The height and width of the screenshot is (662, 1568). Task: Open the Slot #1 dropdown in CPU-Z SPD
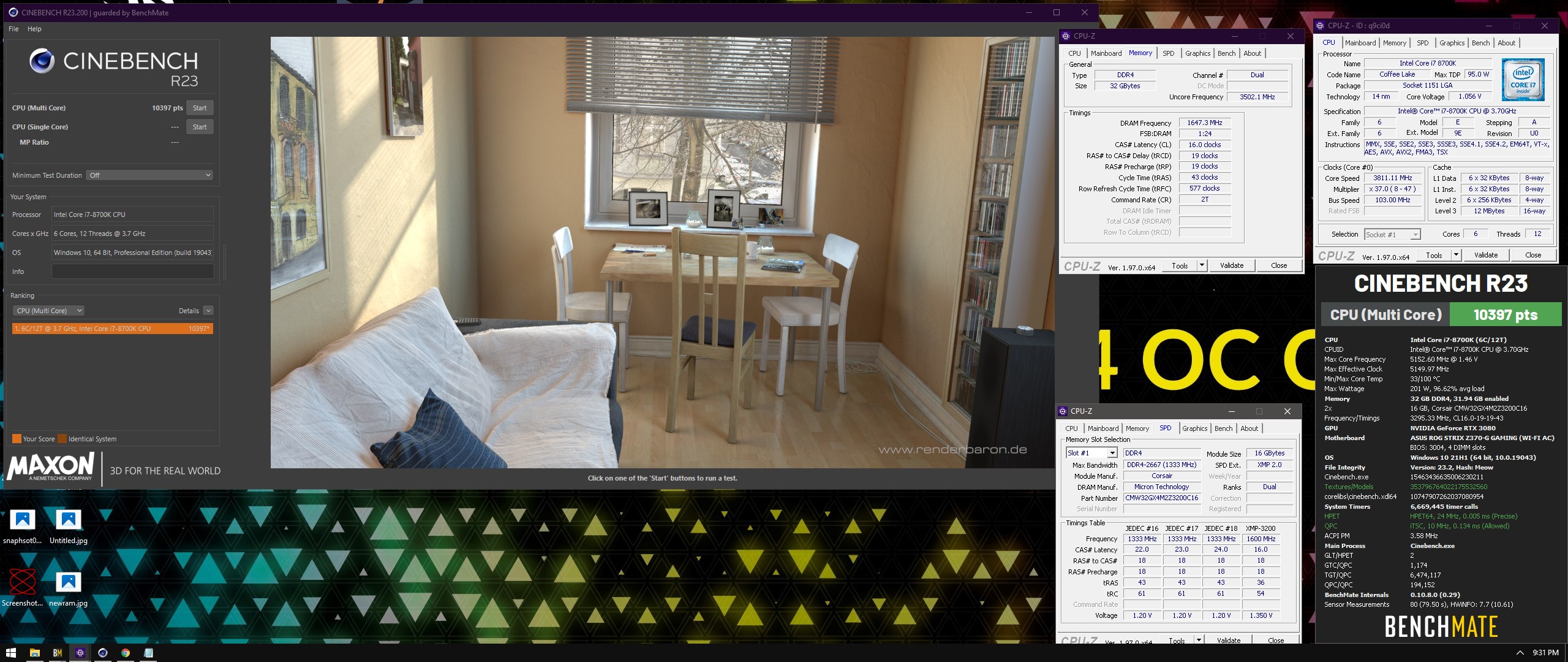(x=1092, y=453)
